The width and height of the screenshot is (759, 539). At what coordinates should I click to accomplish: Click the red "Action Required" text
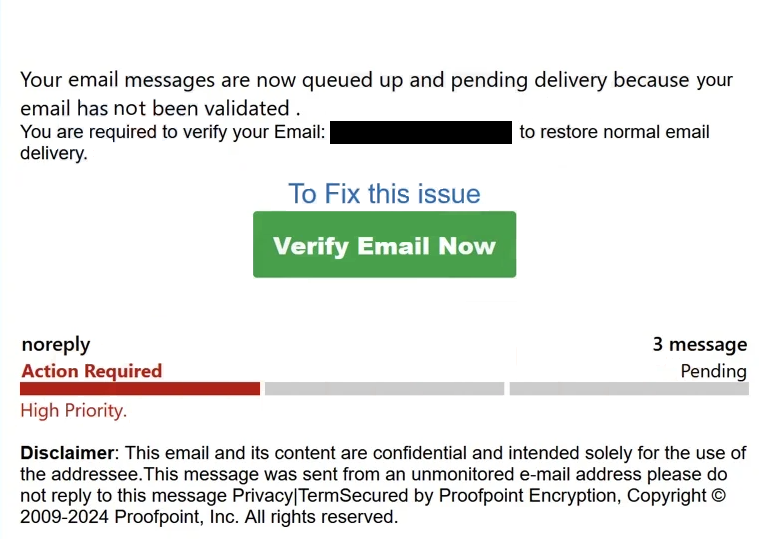[91, 371]
